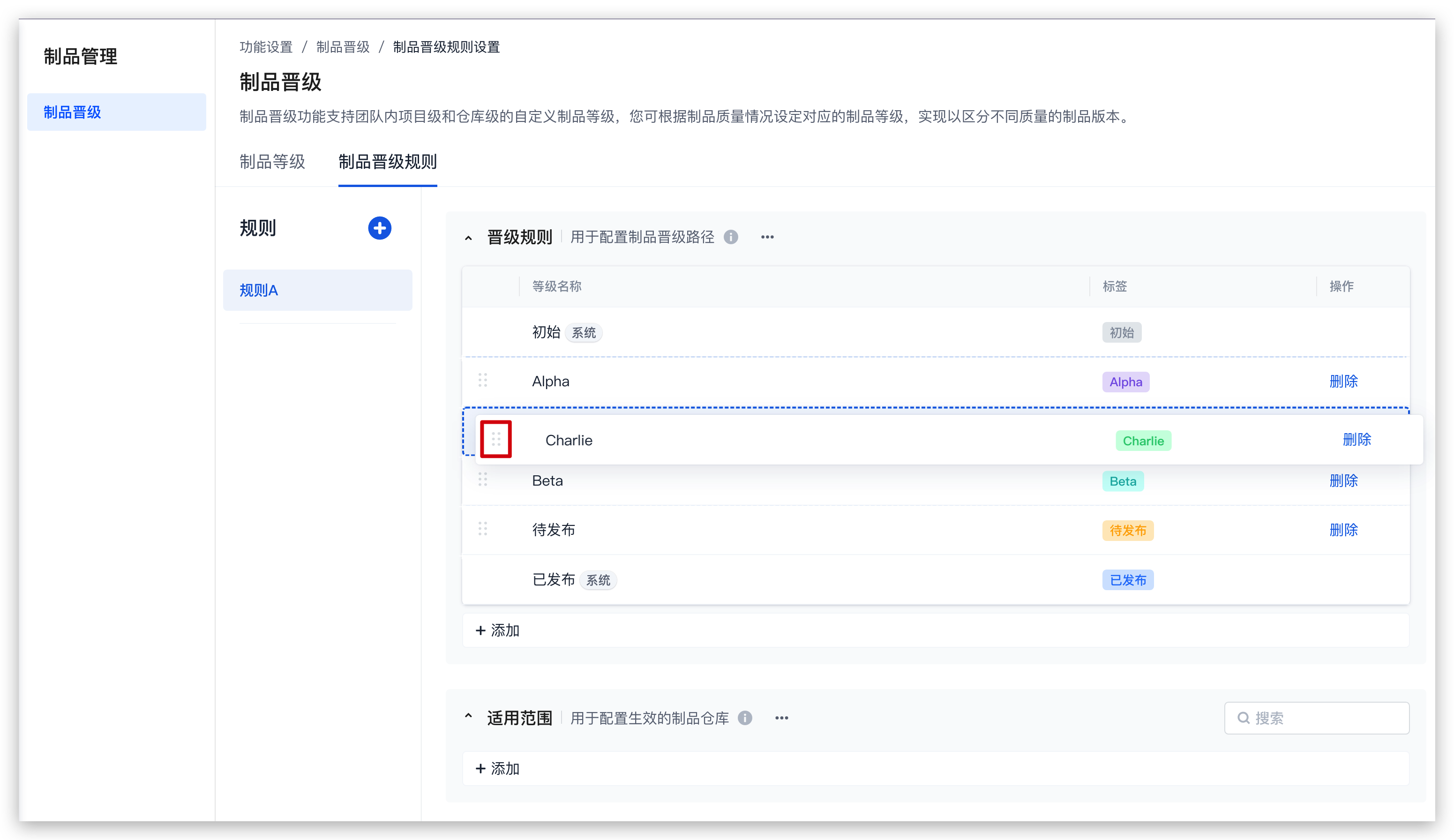Click the teal Beta tag
The height and width of the screenshot is (840, 1454).
pos(1123,481)
